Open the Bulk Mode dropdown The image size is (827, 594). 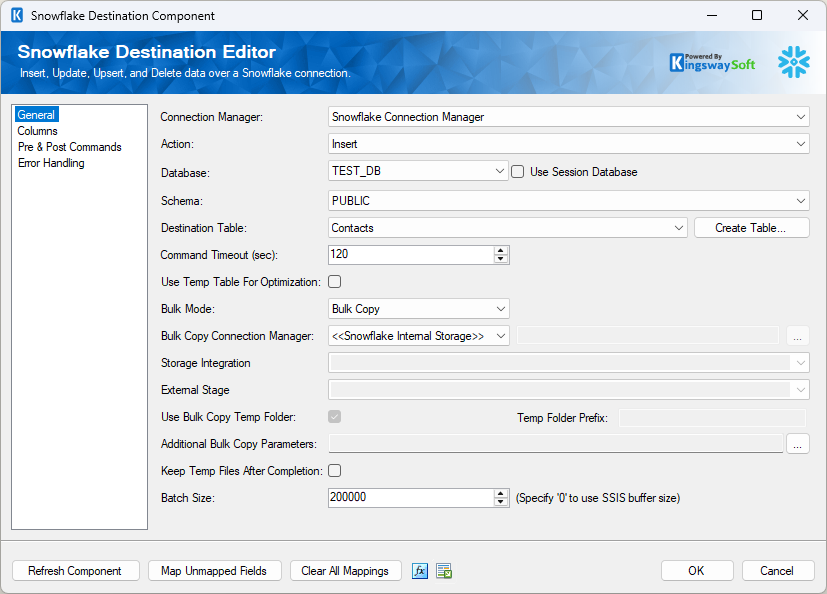point(502,308)
